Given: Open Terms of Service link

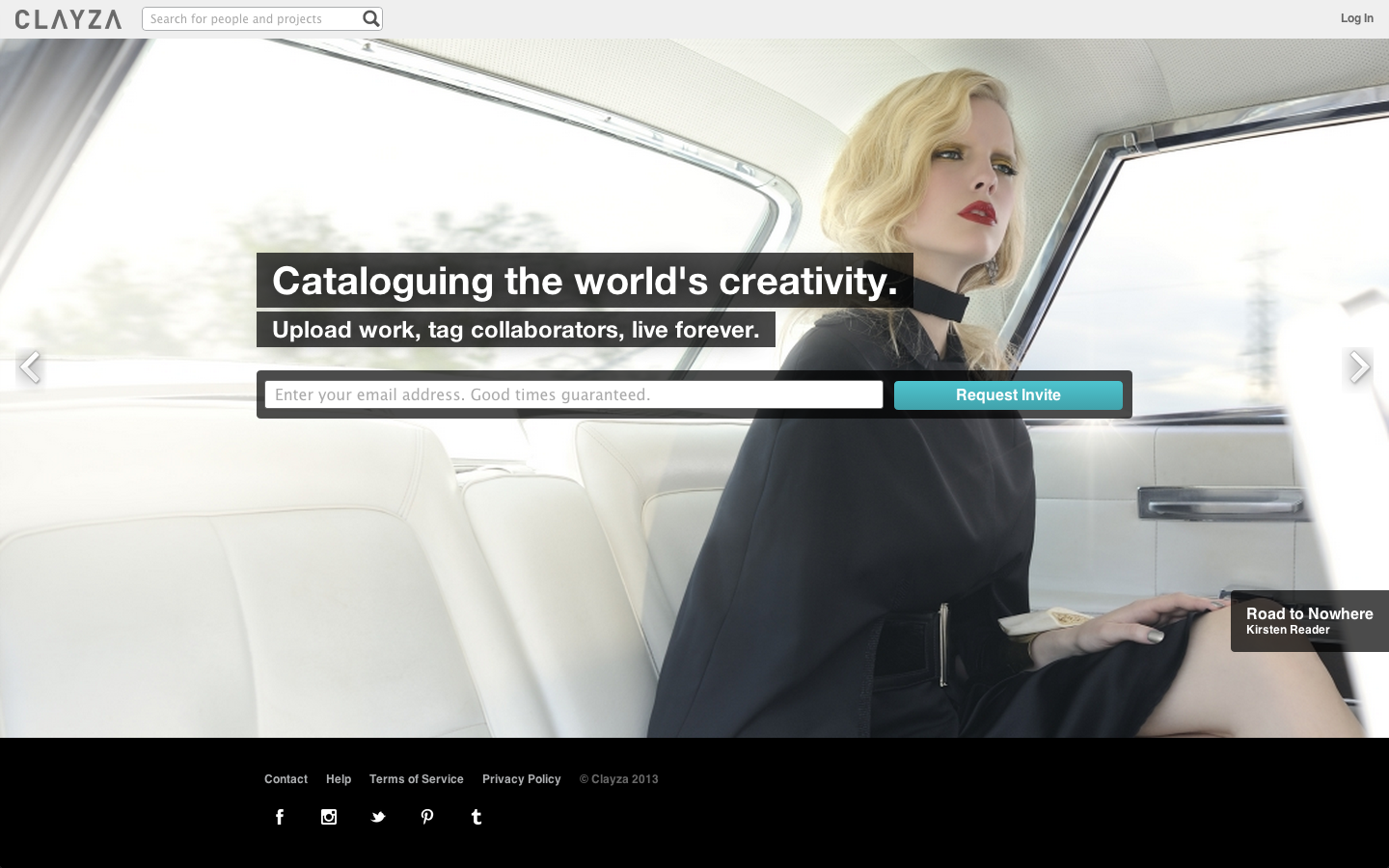Looking at the screenshot, I should [x=417, y=779].
